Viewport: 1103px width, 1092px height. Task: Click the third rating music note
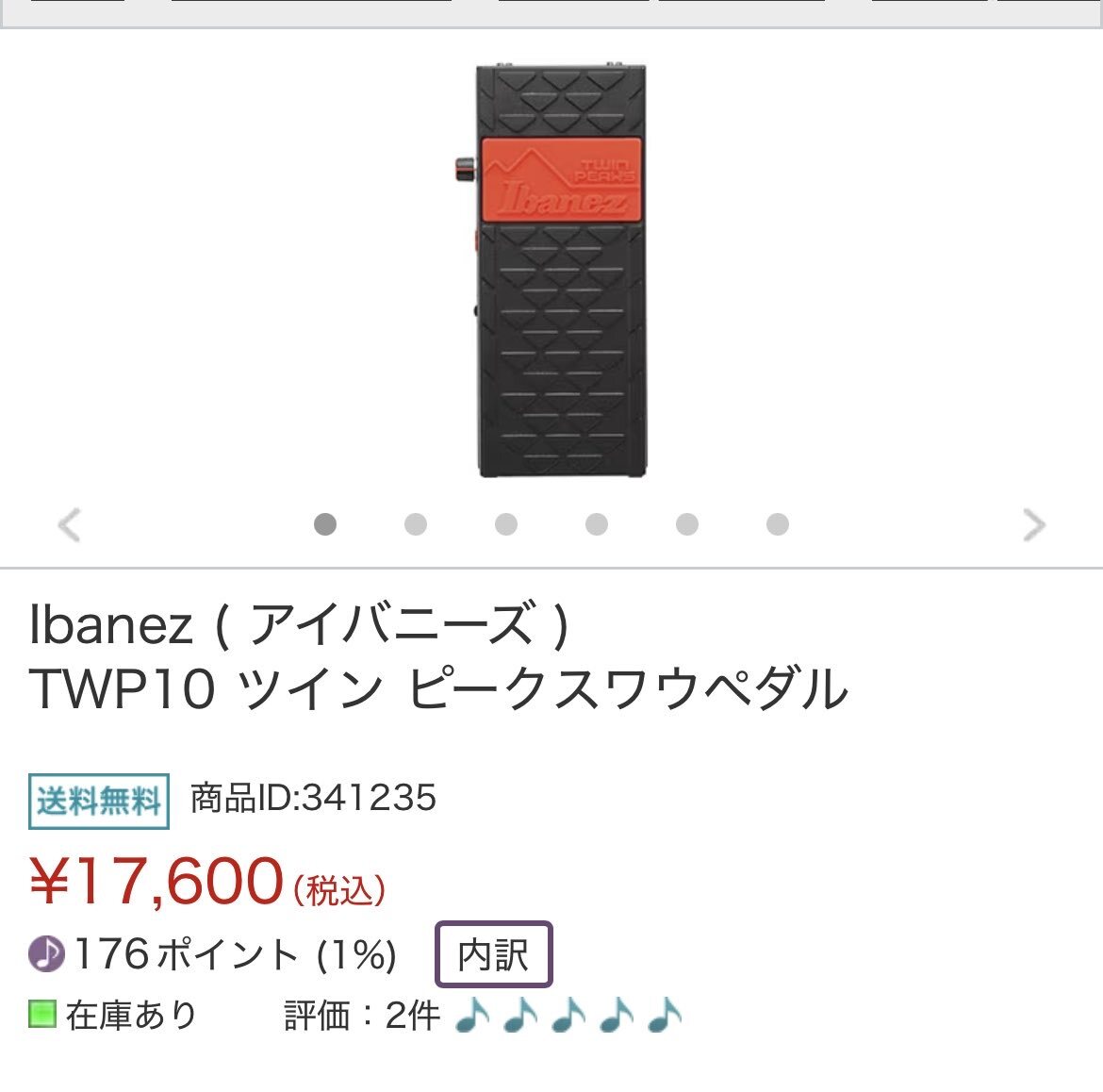tap(568, 1015)
